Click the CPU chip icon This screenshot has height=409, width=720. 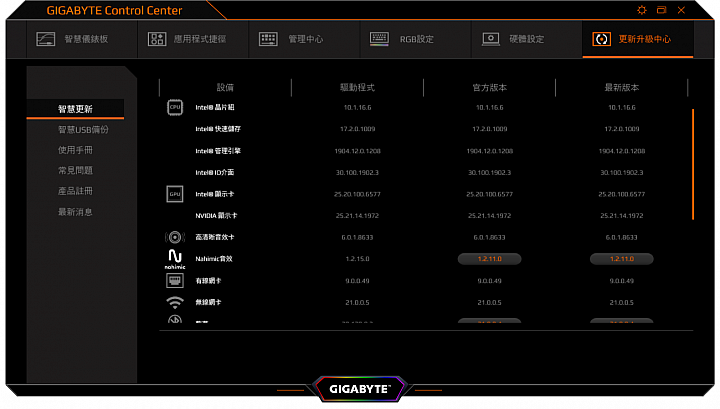click(x=175, y=107)
